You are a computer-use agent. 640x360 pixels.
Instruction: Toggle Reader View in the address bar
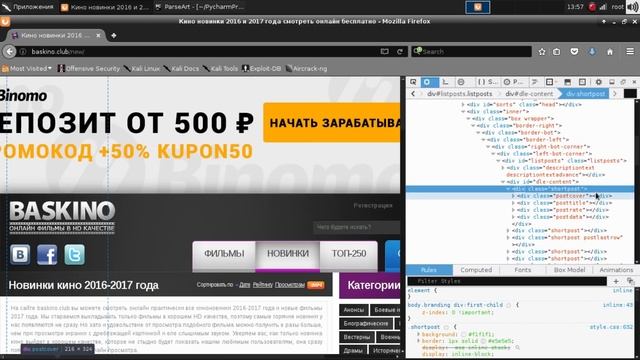pos(384,51)
